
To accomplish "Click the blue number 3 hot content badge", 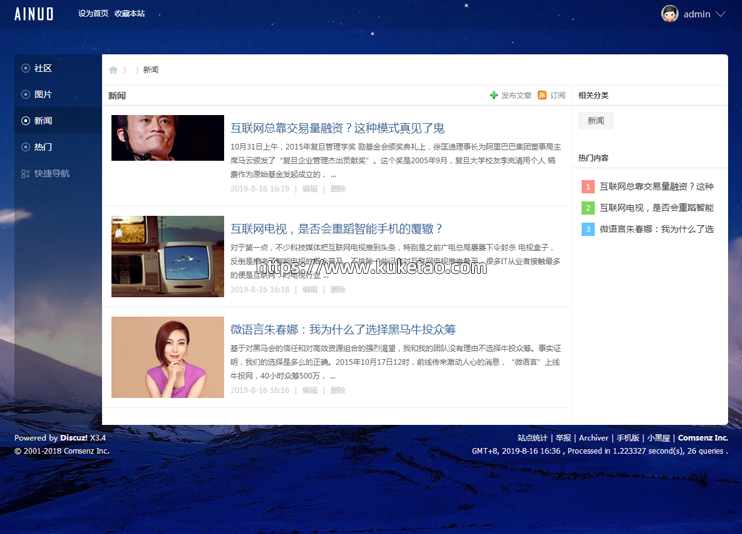I will 588,229.
